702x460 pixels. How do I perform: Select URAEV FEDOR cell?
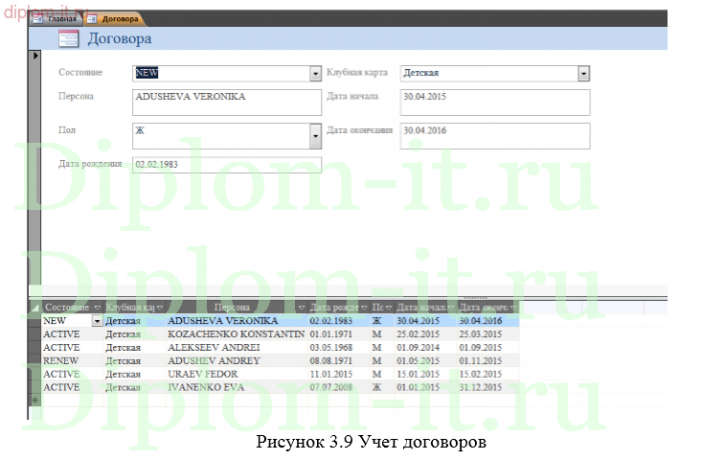tap(236, 374)
